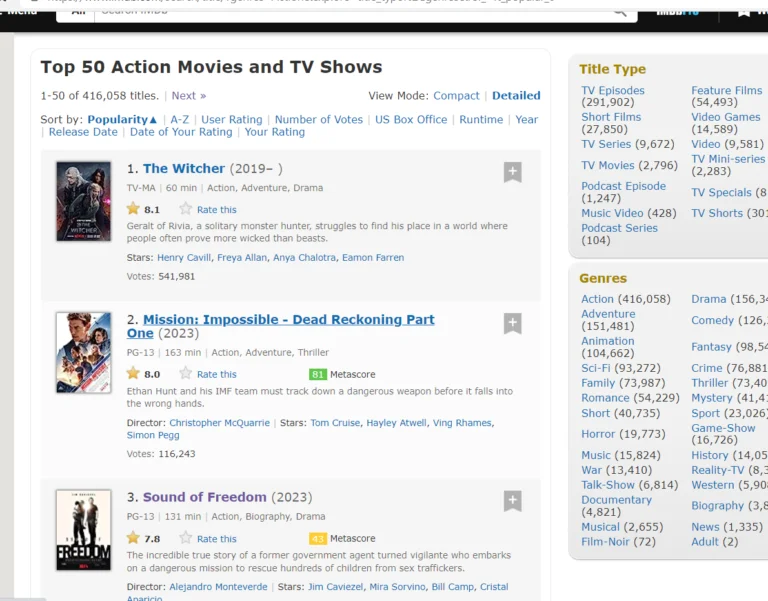768x601 pixels.
Task: Open director Christopher McQuarrie's page
Action: 219,423
